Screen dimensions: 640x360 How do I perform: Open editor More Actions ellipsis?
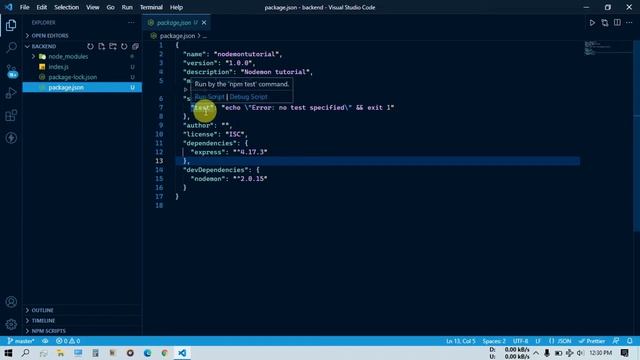coord(629,23)
